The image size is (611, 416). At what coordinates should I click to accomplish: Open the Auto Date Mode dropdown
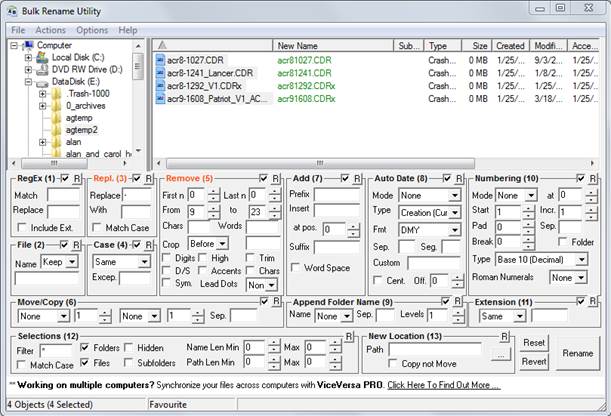point(430,195)
